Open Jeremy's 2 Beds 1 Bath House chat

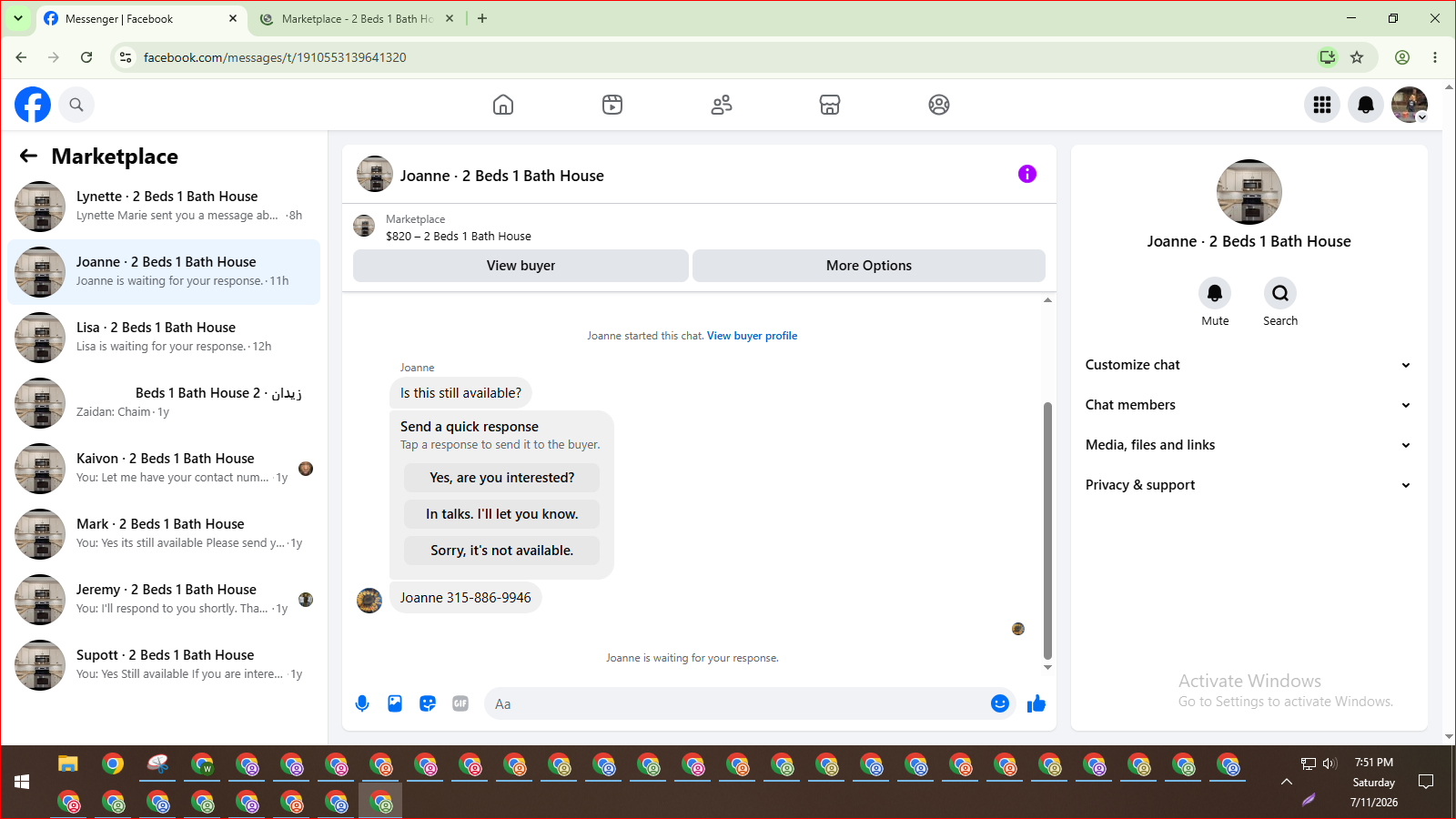click(164, 600)
